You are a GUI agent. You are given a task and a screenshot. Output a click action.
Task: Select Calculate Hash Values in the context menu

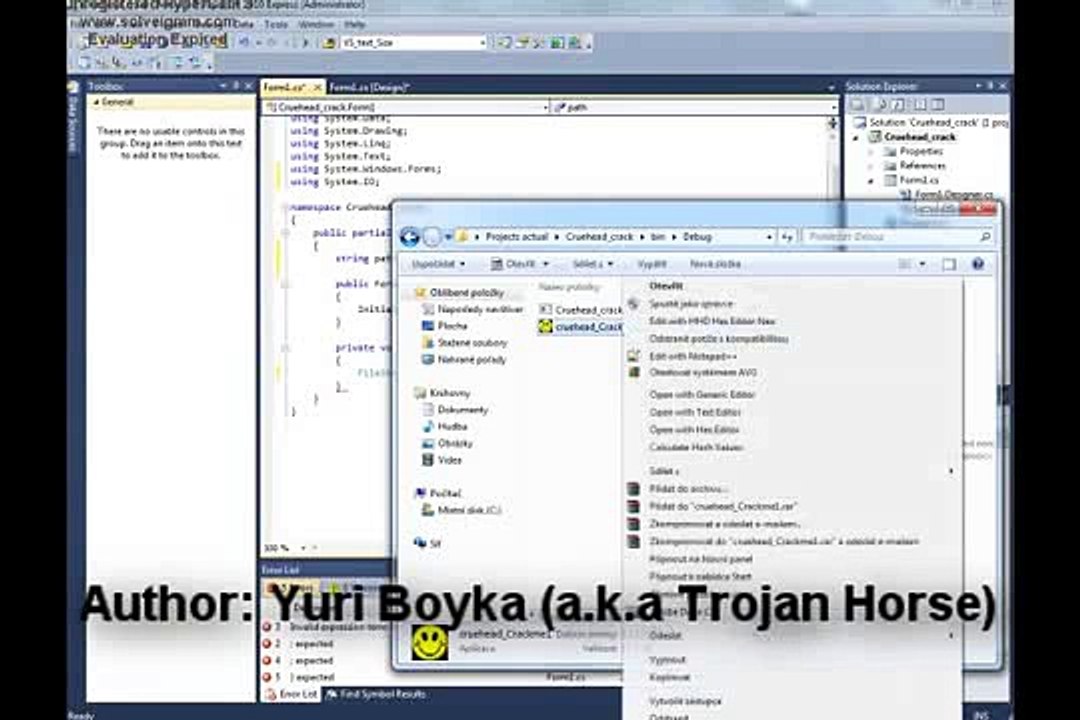pos(696,447)
